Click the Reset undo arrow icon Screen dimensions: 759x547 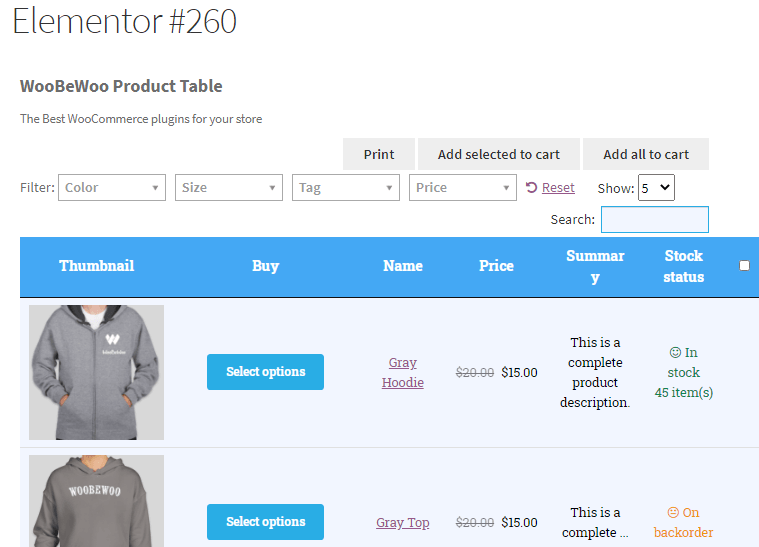click(531, 187)
